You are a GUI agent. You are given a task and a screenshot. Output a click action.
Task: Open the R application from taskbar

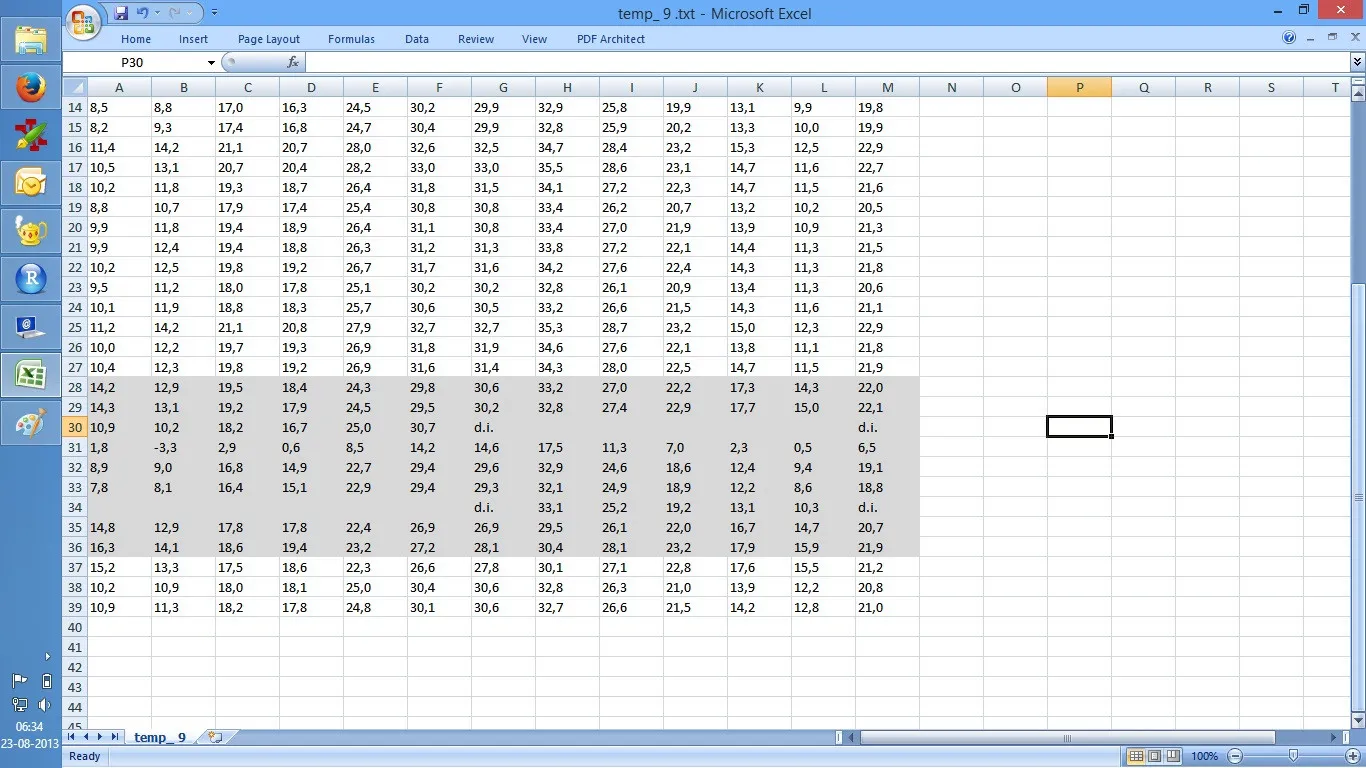(x=31, y=280)
